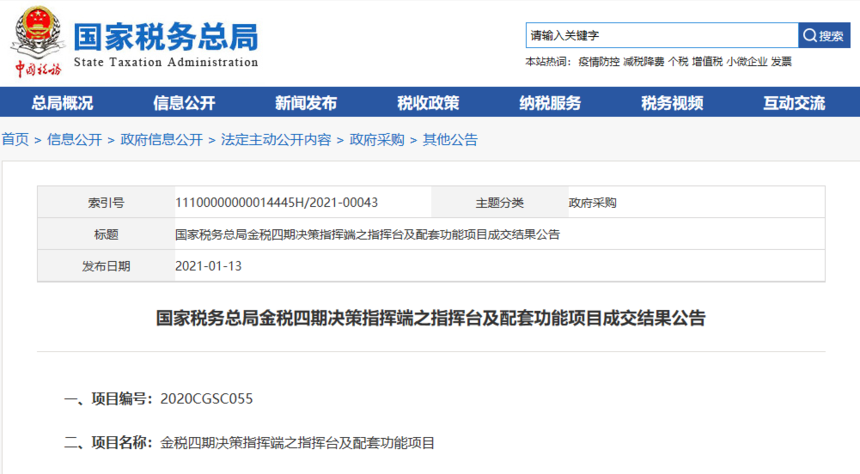Select hot keyword 增值税
860x474 pixels.
(x=707, y=61)
